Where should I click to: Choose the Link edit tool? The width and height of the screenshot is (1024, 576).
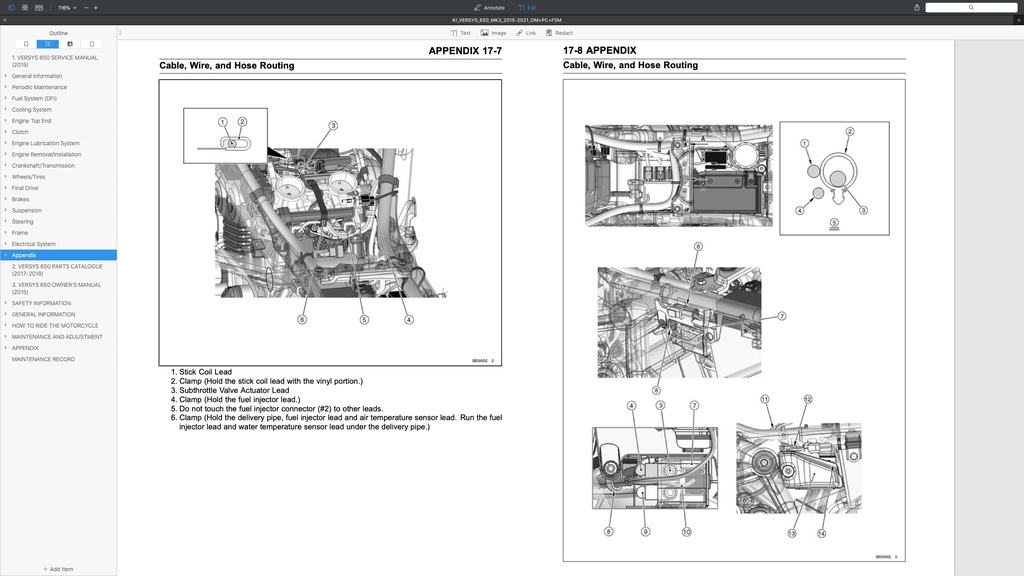526,33
